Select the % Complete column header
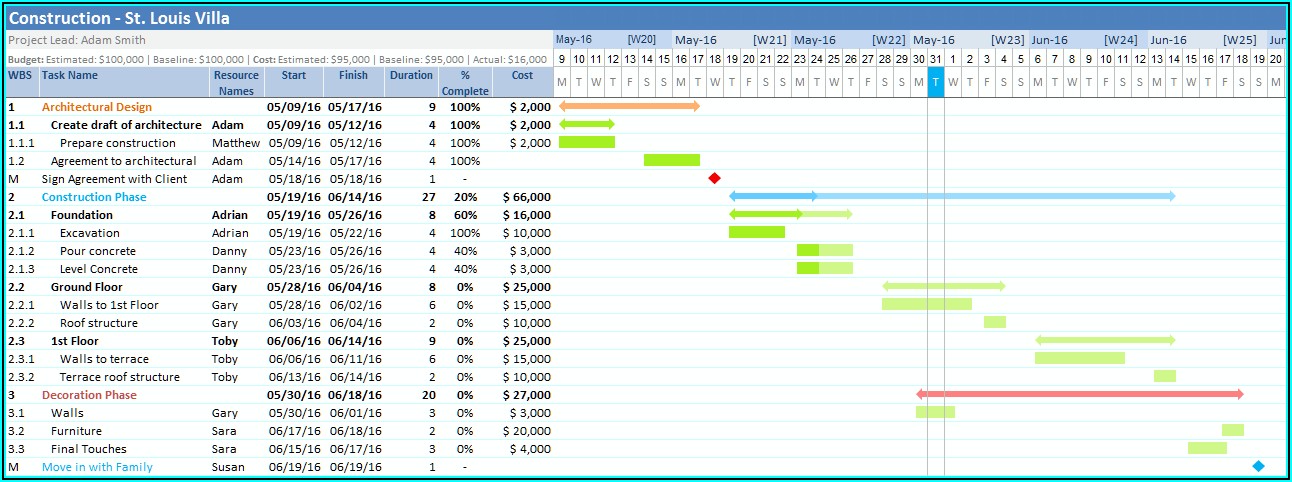This screenshot has width=1292, height=482. [465, 83]
